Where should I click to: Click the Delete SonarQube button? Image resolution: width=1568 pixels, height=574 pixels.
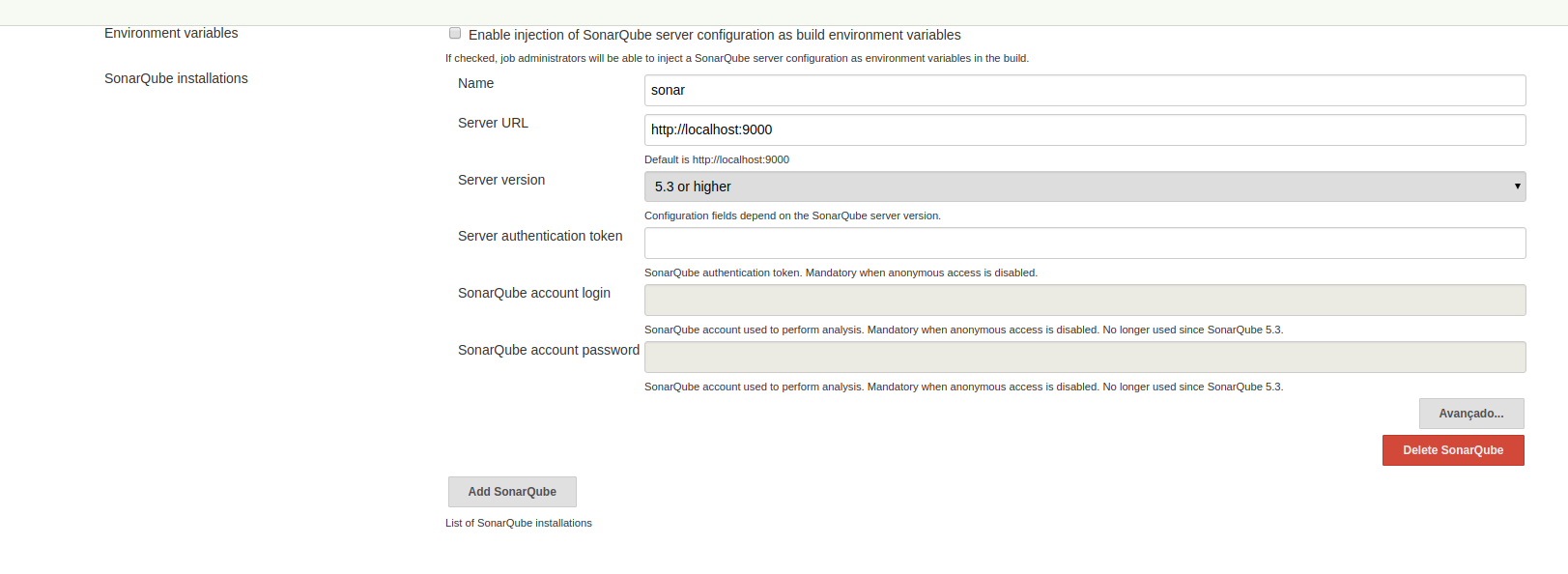(1453, 450)
